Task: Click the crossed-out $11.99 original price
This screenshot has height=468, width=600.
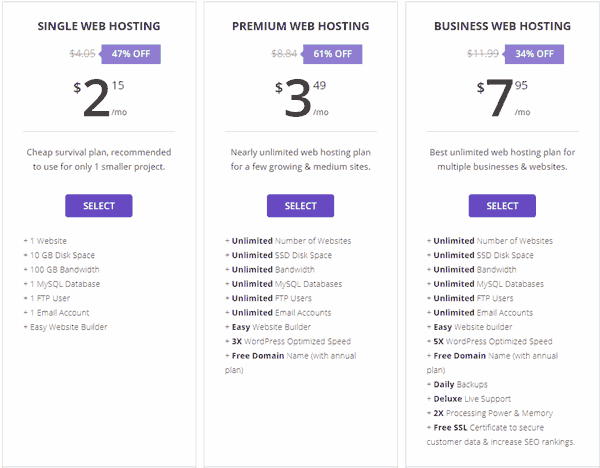Action: [x=485, y=55]
